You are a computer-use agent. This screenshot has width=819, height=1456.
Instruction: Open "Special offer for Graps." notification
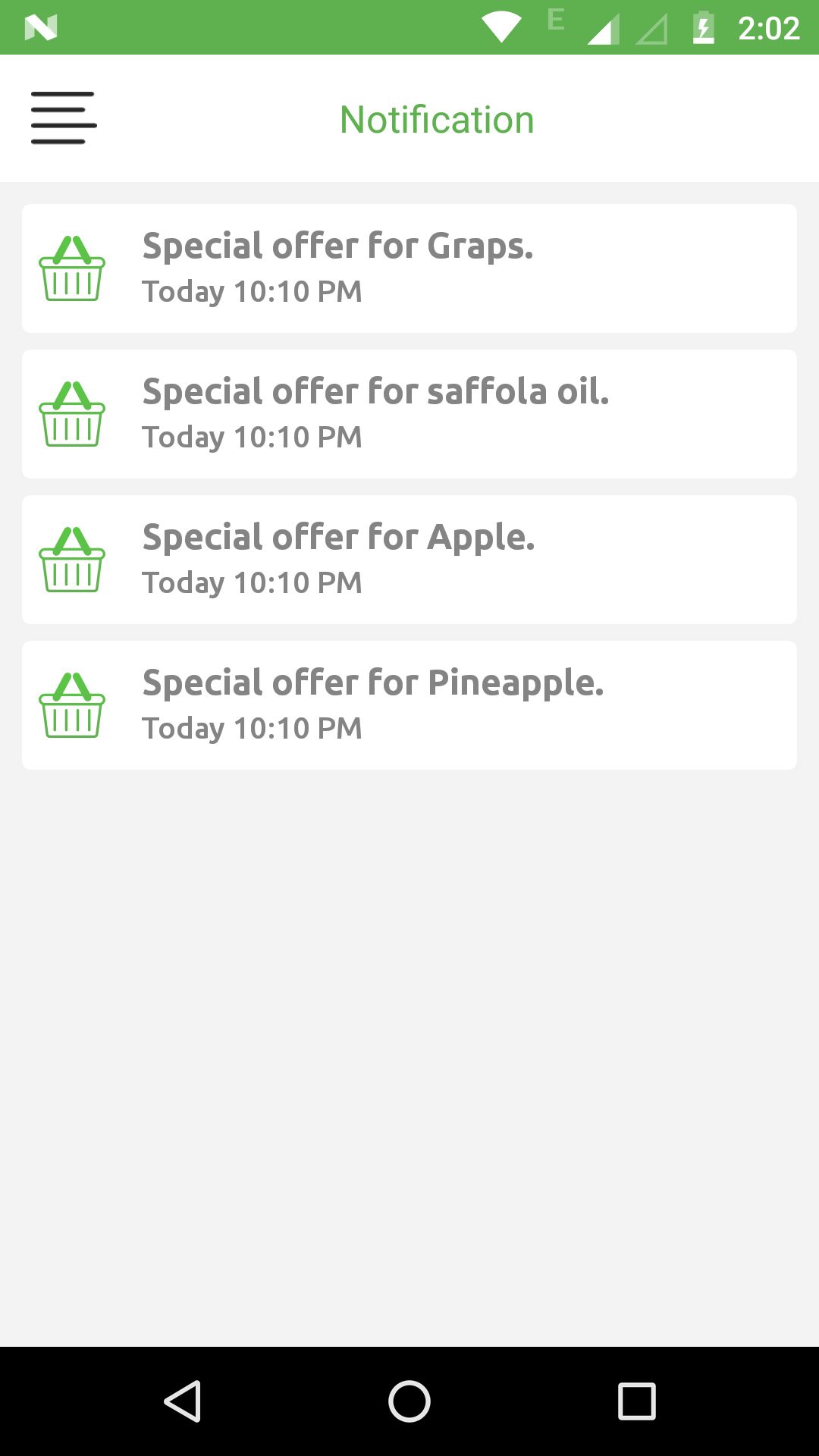(x=337, y=246)
